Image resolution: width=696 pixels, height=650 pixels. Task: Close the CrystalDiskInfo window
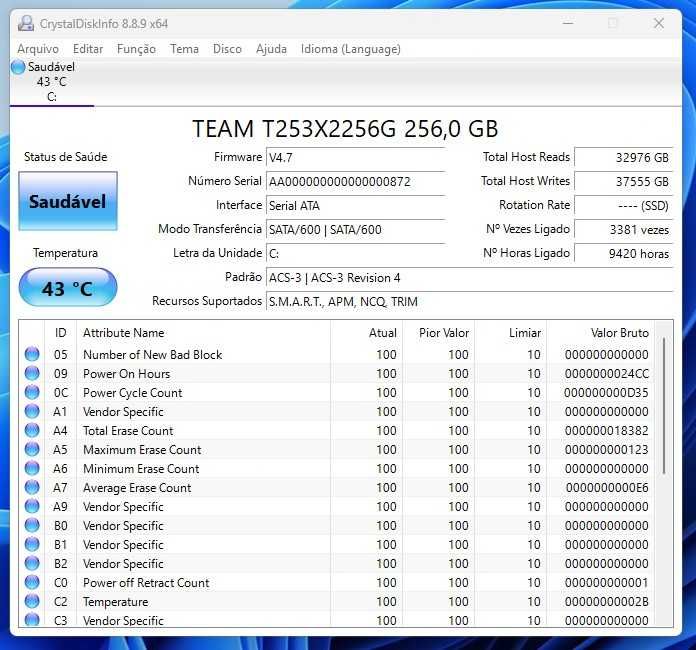click(659, 23)
